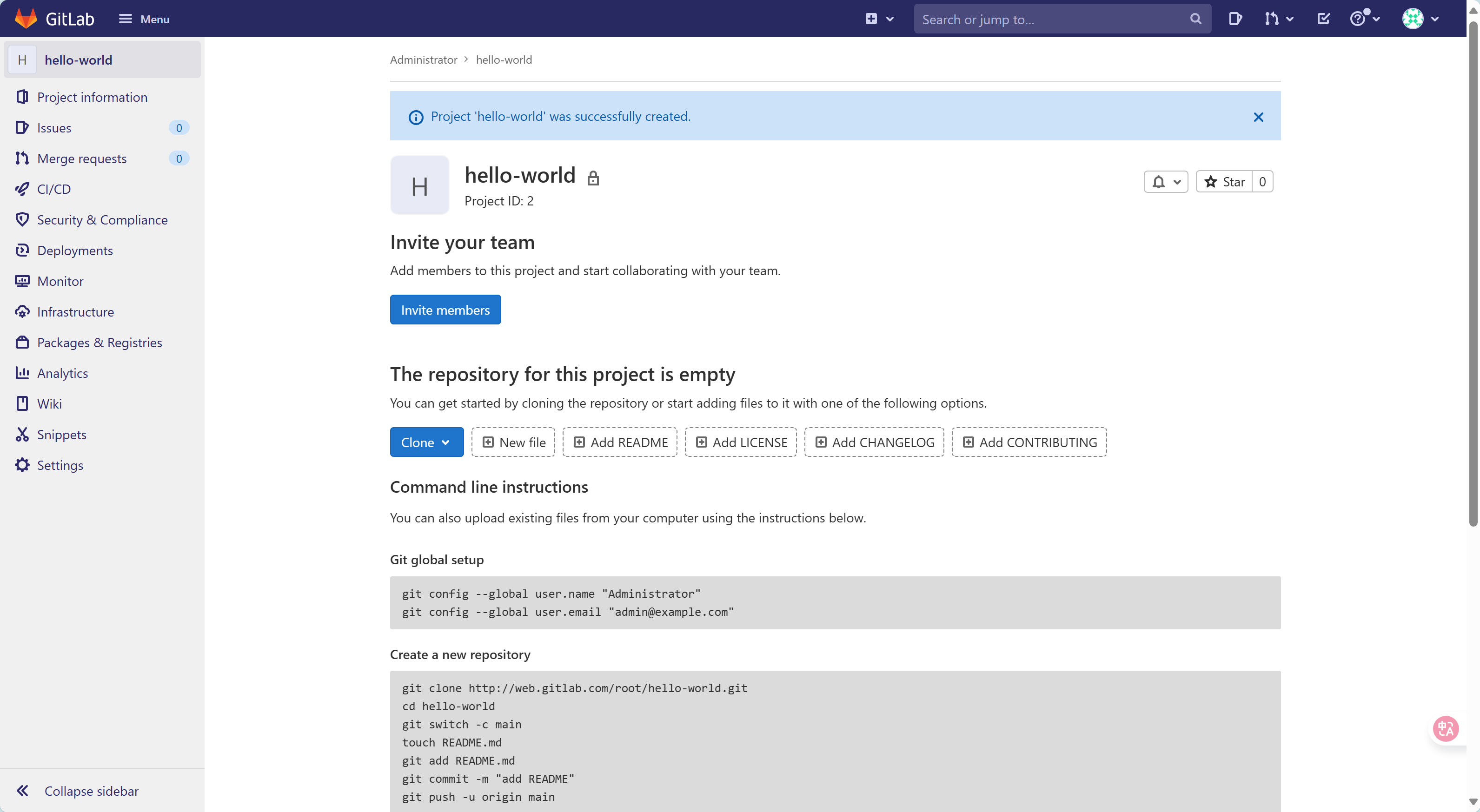This screenshot has height=812, width=1480.
Task: Click the git push -u origin main line
Action: [478, 797]
